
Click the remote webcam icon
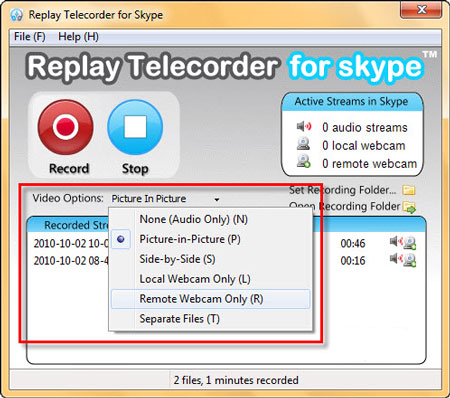click(304, 162)
